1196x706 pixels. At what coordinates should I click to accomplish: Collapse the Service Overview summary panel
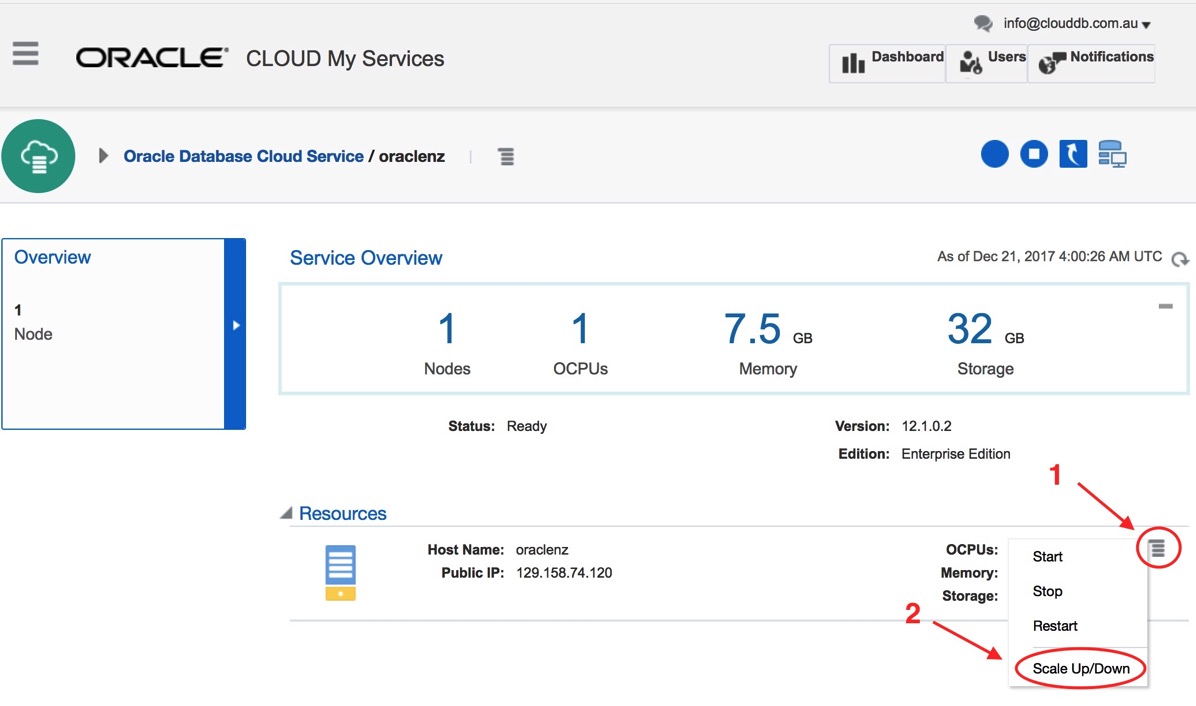pos(1165,306)
